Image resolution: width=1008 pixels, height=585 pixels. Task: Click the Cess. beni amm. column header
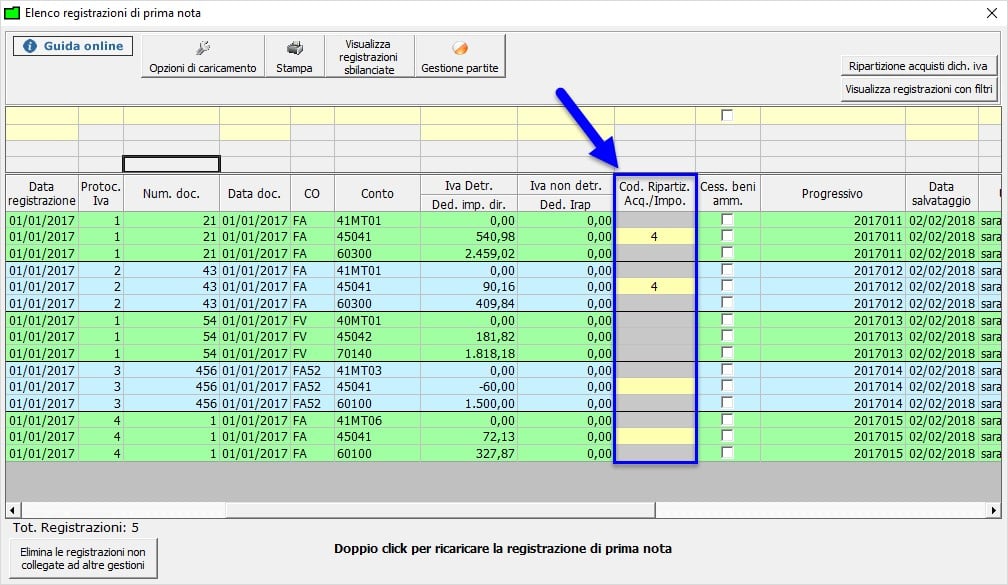click(728, 194)
